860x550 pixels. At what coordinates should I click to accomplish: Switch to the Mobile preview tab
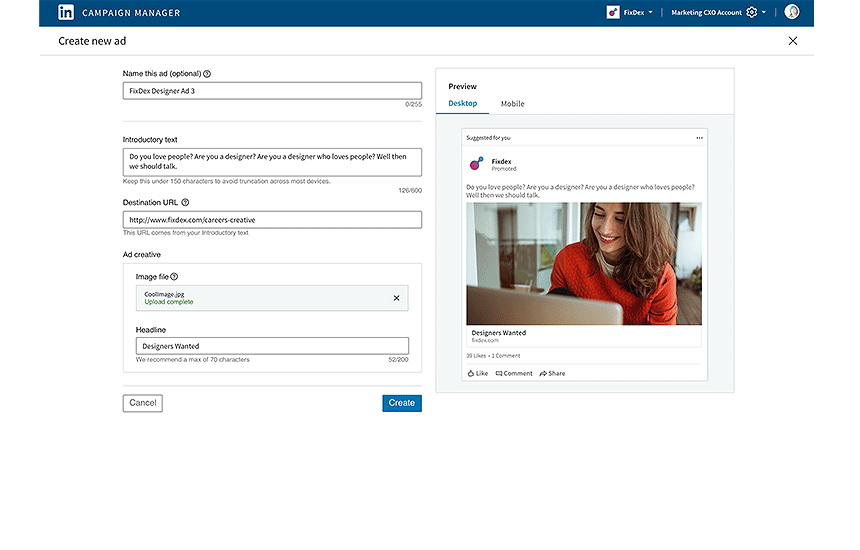(x=512, y=104)
